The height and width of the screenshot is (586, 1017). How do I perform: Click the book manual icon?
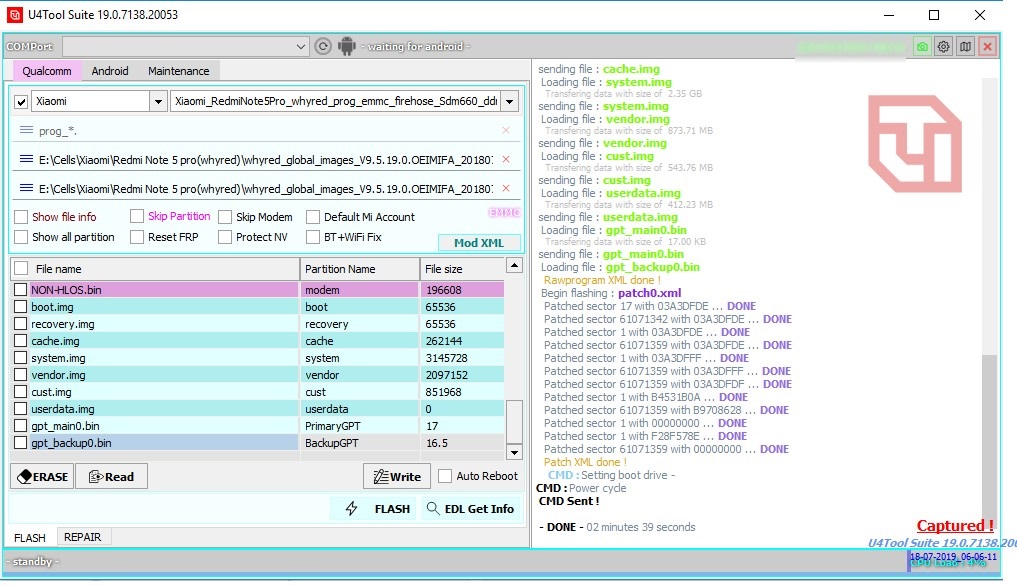click(966, 47)
